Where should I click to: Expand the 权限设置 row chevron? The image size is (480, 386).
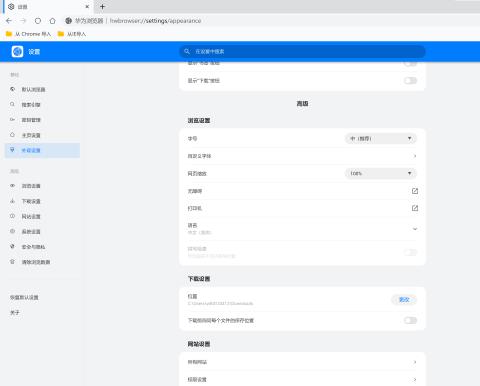click(415, 379)
